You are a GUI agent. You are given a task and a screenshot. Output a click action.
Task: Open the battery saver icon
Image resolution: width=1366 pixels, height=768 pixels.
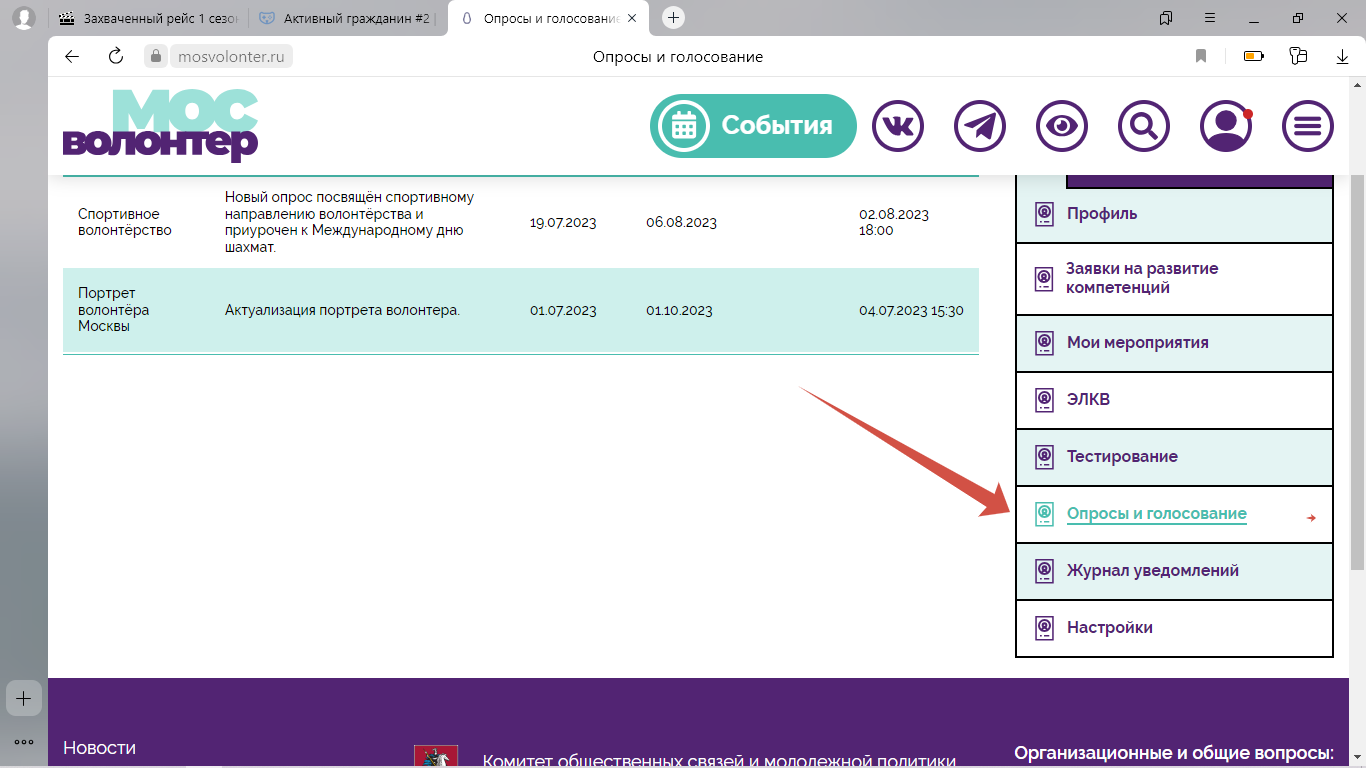[1254, 57]
